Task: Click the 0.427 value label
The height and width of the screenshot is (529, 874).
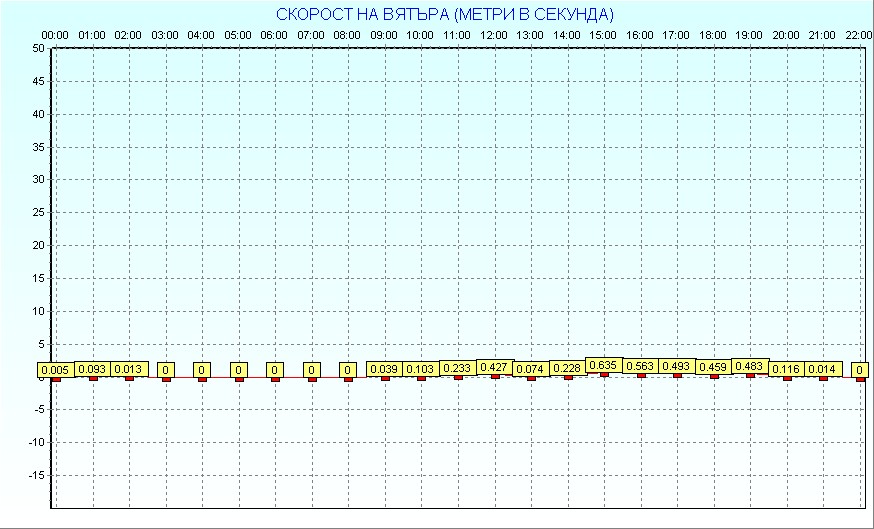Action: pyautogui.click(x=494, y=367)
